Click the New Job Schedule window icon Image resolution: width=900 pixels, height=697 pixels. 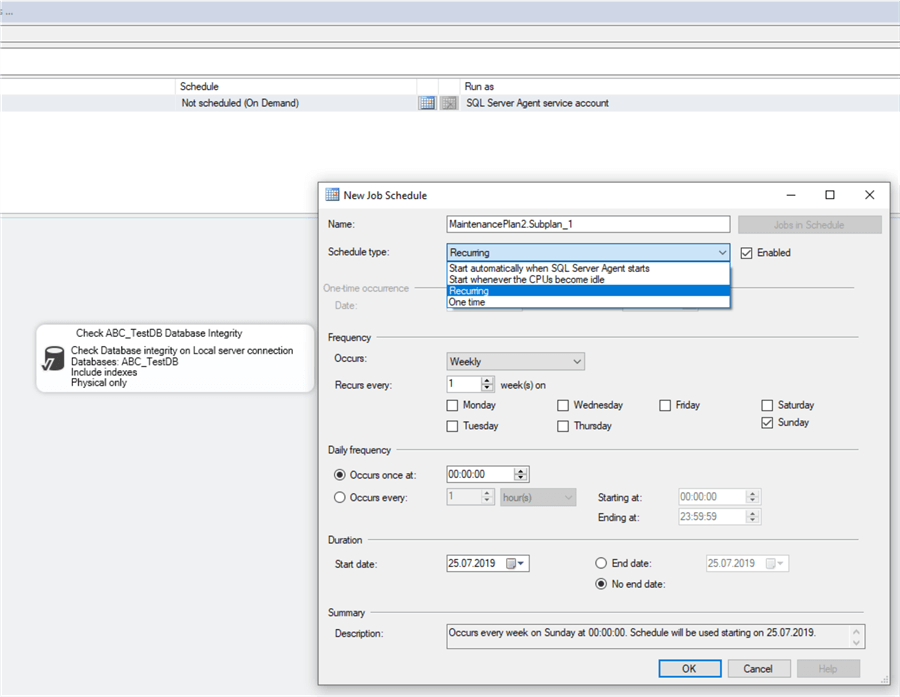[332, 195]
